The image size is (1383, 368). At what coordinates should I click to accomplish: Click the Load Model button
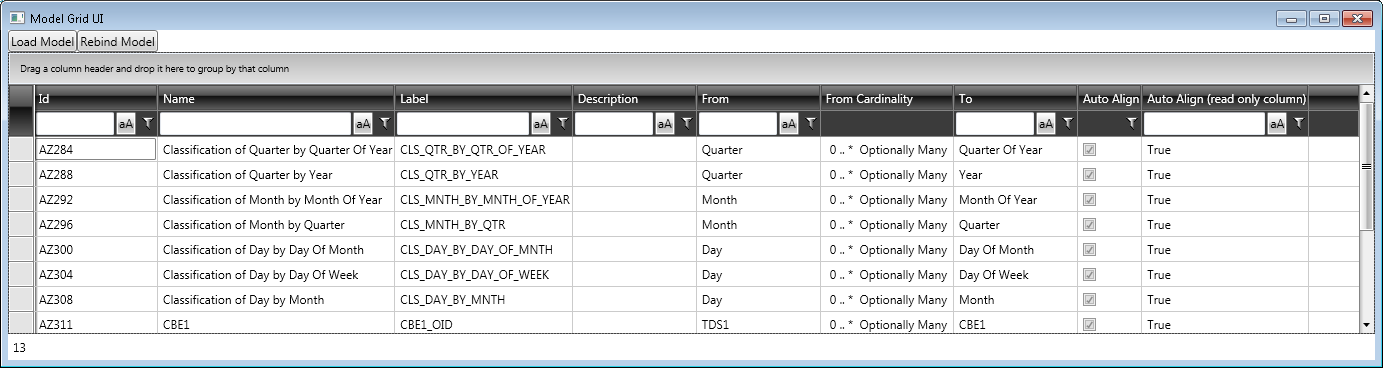[x=43, y=41]
